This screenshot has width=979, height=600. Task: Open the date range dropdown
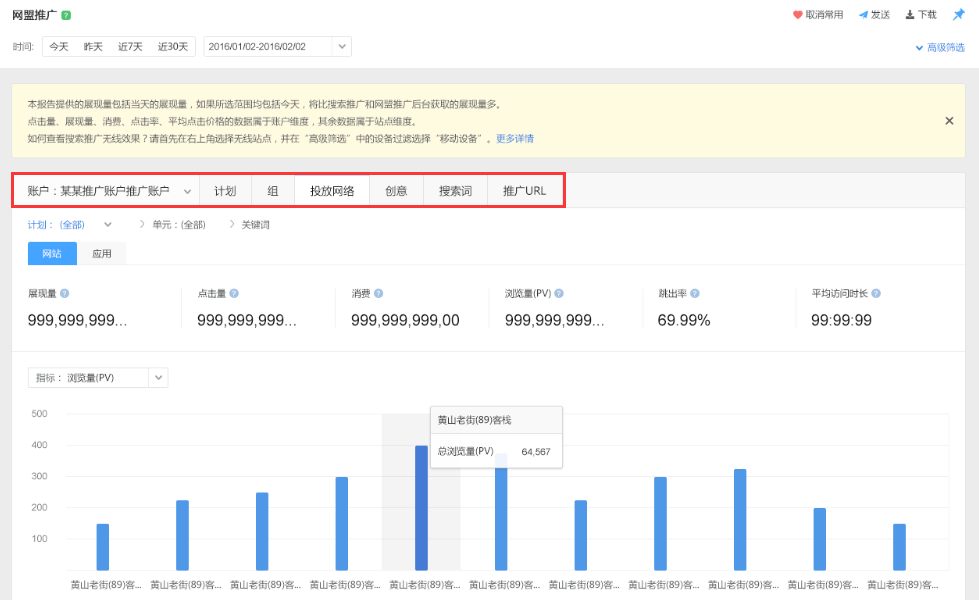[341, 47]
